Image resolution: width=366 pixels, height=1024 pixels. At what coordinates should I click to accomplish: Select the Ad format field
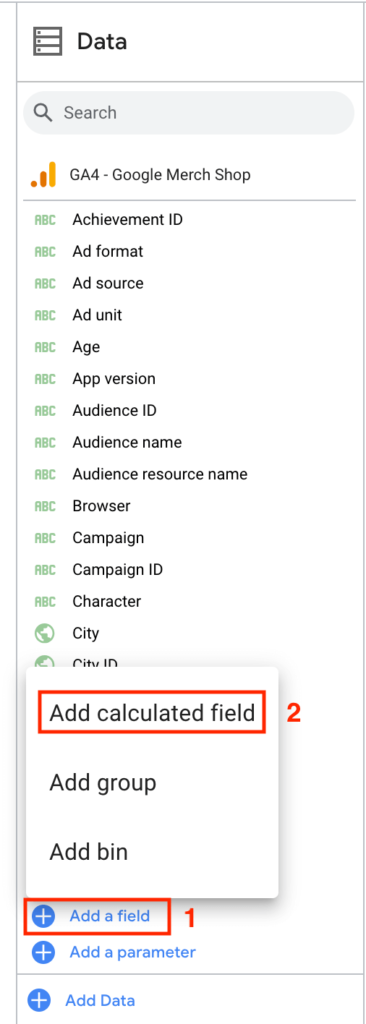point(108,251)
